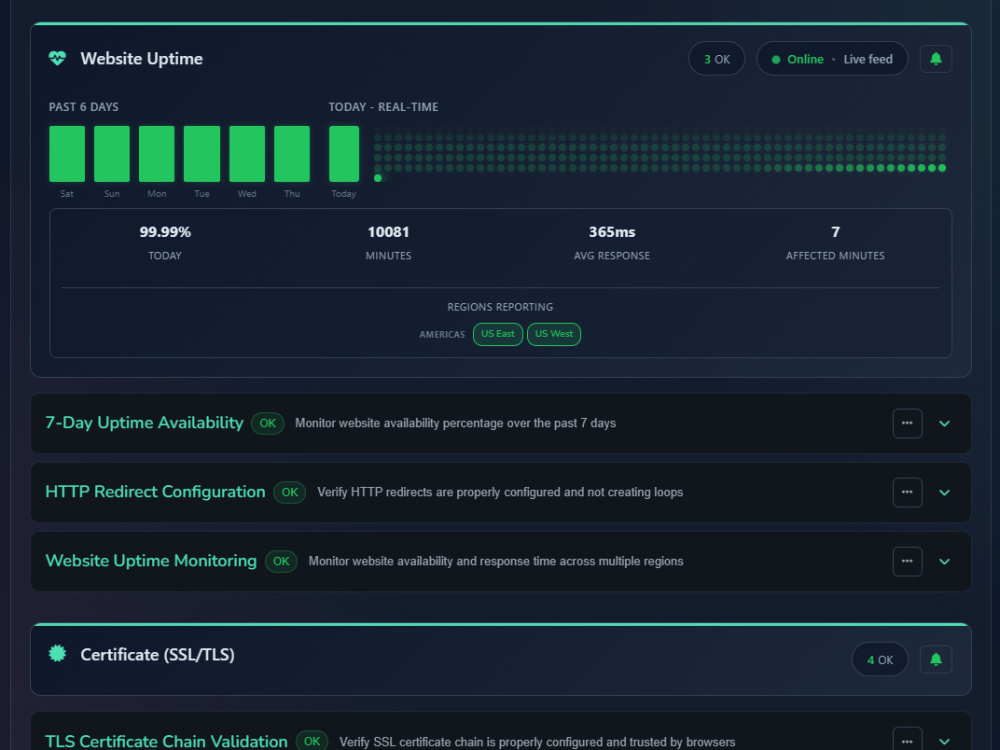Expand the Website Uptime Monitoring row
Screen dimensions: 1000x750
(x=945, y=561)
